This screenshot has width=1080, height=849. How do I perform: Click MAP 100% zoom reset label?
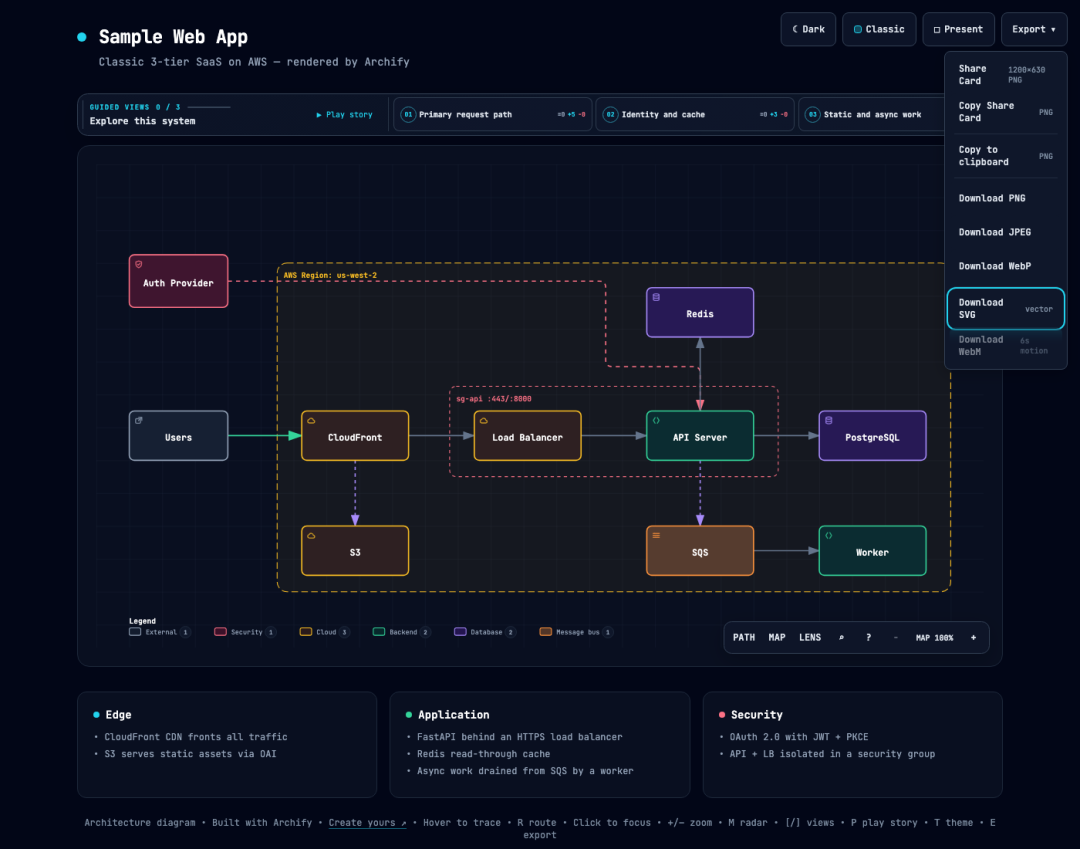pyautogui.click(x=934, y=638)
